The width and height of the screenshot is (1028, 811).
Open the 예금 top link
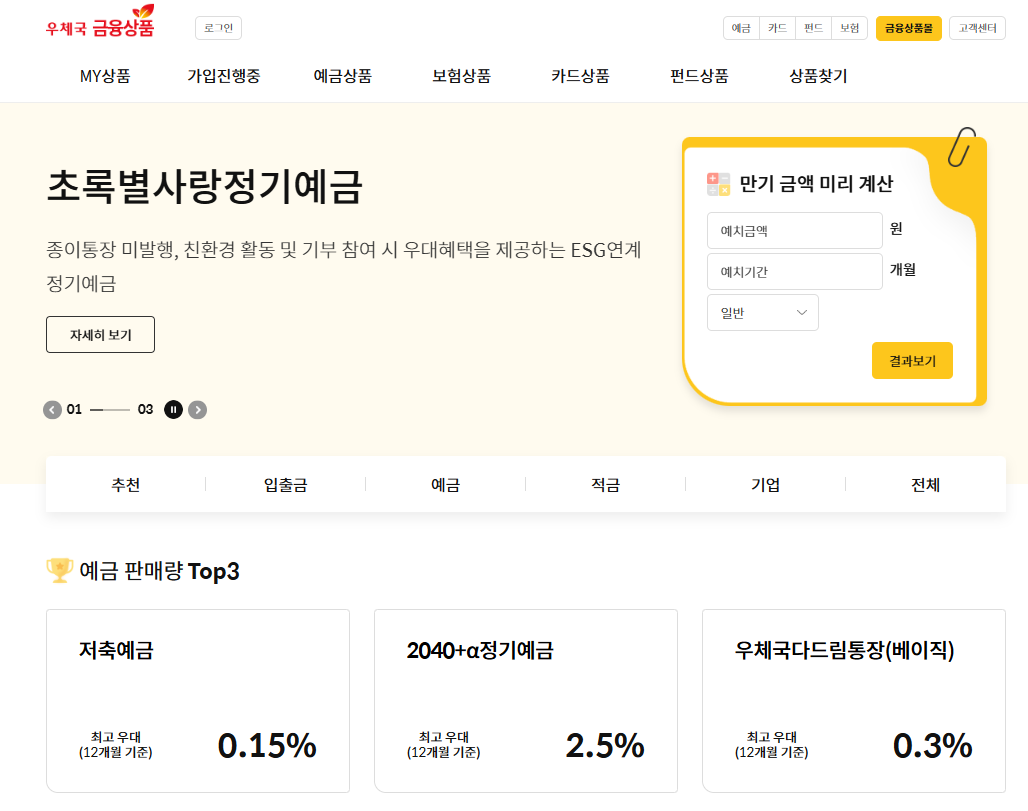click(741, 28)
